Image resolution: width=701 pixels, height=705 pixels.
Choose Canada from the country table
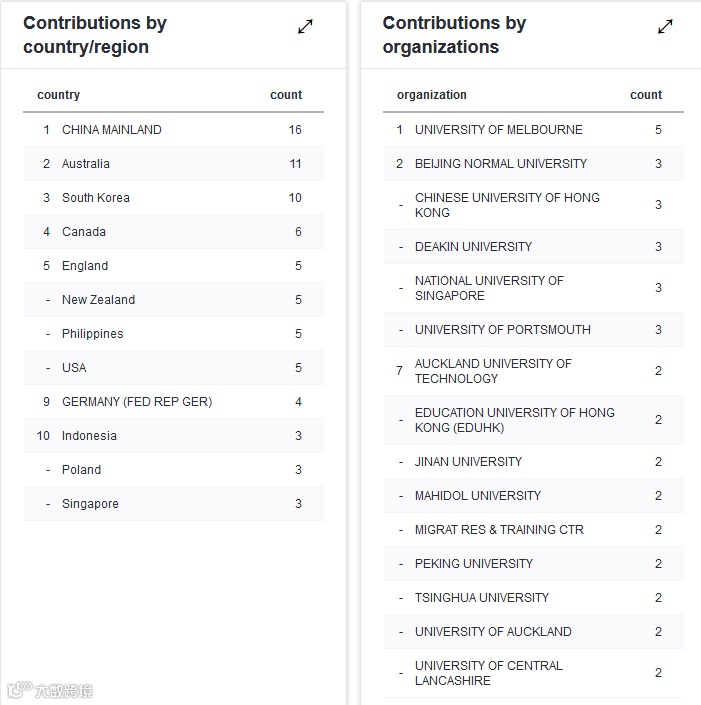point(84,232)
